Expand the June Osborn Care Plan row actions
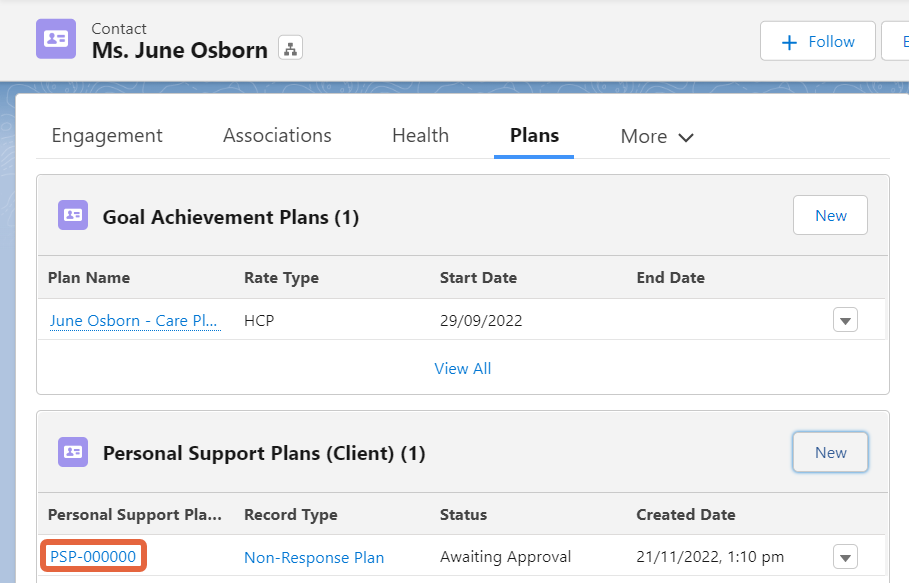This screenshot has height=583, width=909. click(845, 320)
